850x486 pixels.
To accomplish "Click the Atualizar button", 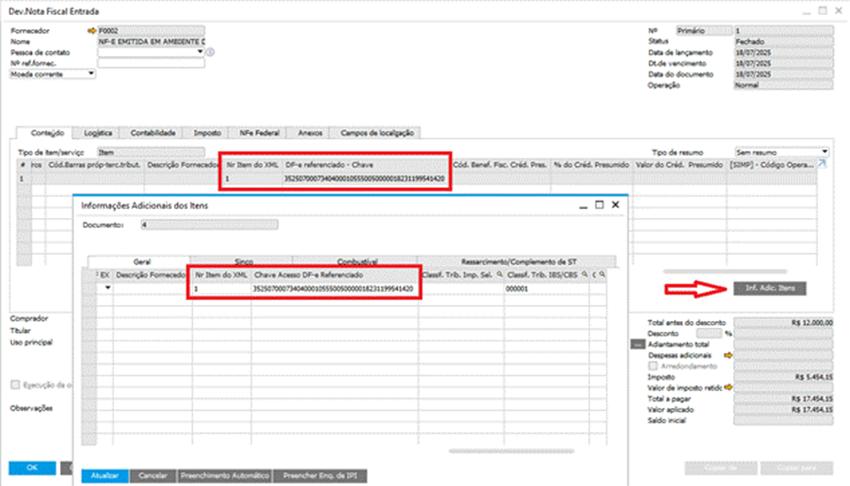I will pos(105,476).
